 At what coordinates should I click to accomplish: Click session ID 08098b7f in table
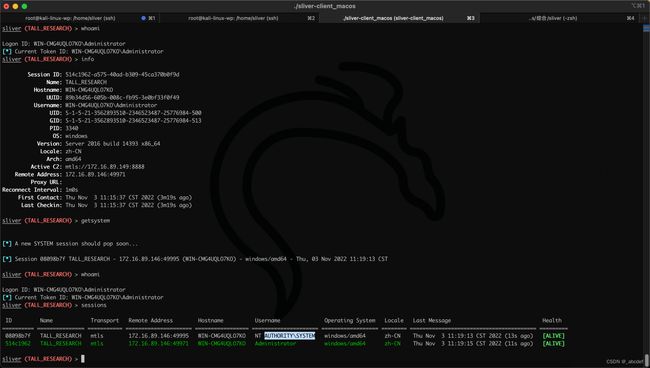coord(18,336)
